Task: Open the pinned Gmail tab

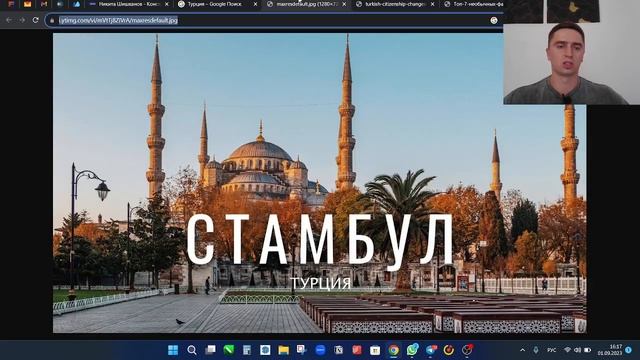Action: pos(44,4)
